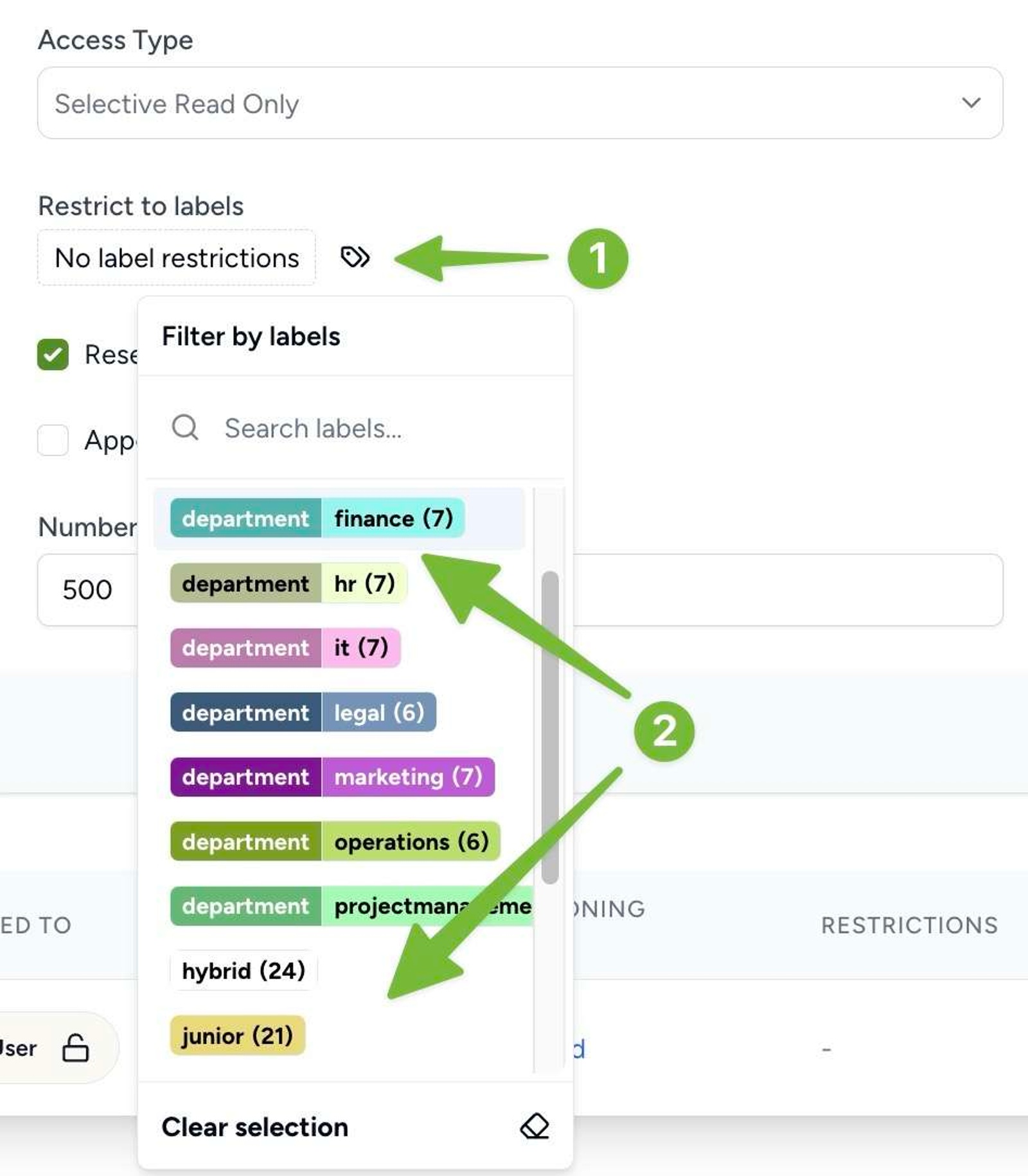Select the department hr (7) label
The width and height of the screenshot is (1028, 1176).
(288, 583)
